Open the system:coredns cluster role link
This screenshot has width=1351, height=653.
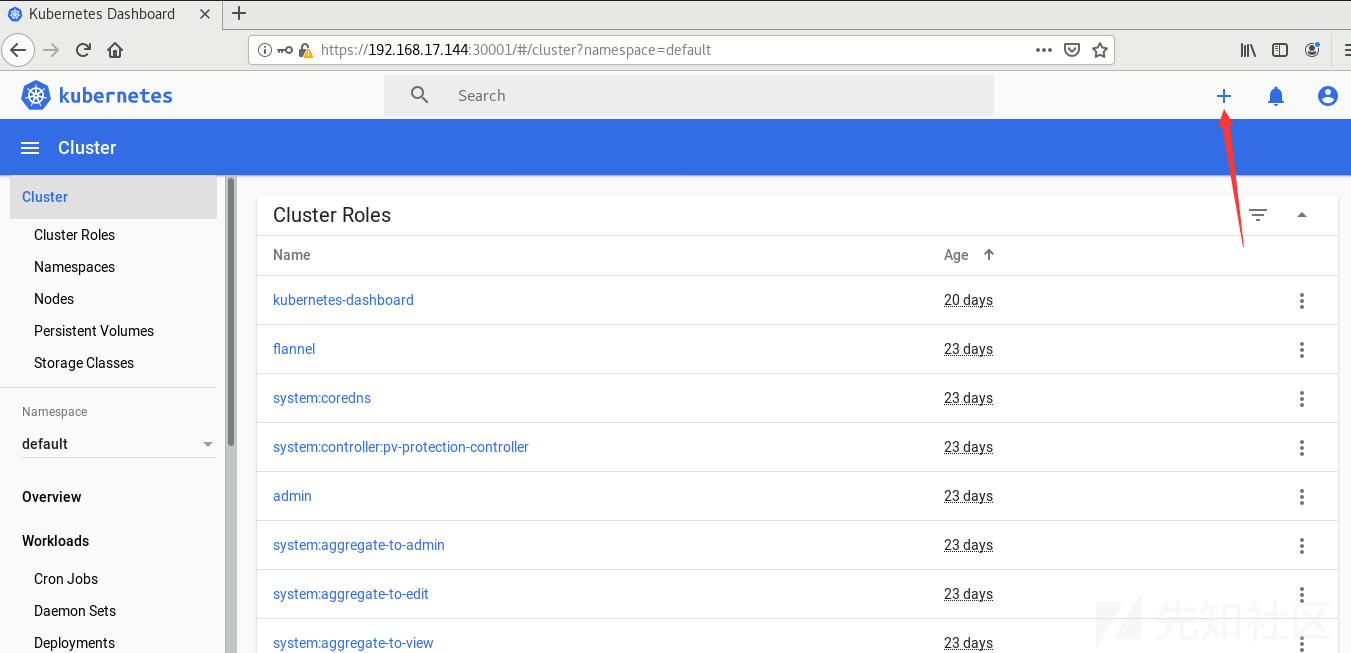click(322, 398)
